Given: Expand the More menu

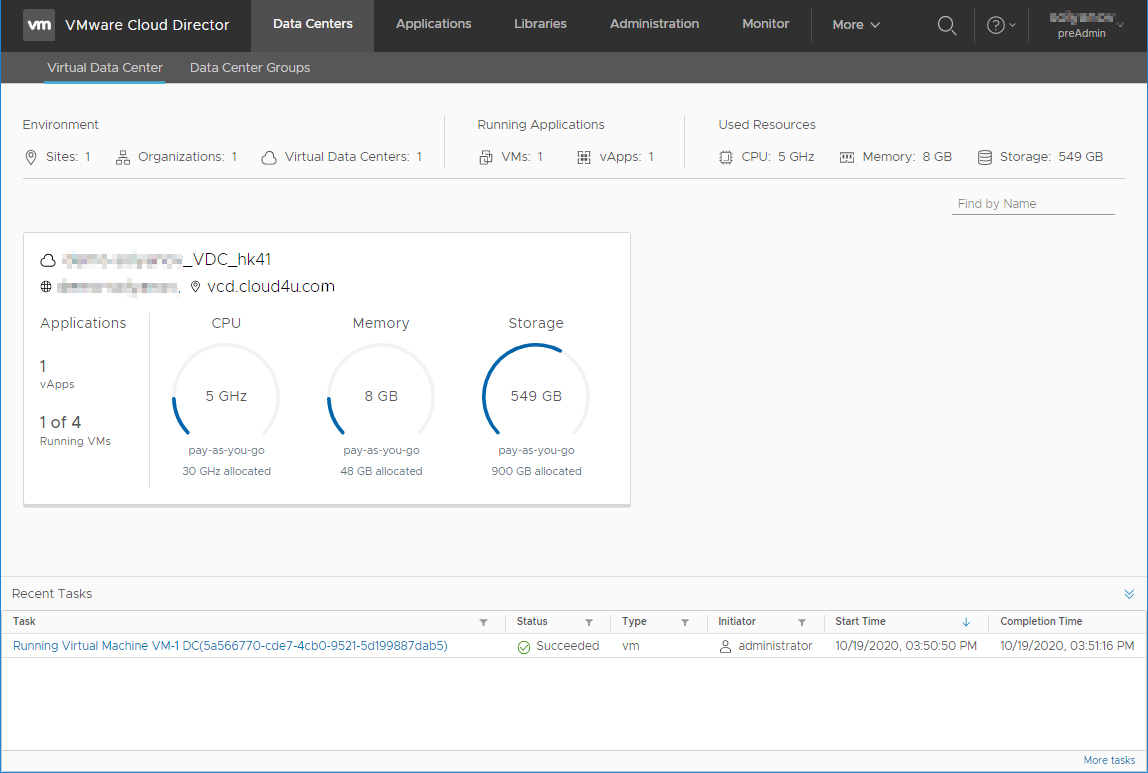Looking at the screenshot, I should [x=855, y=25].
